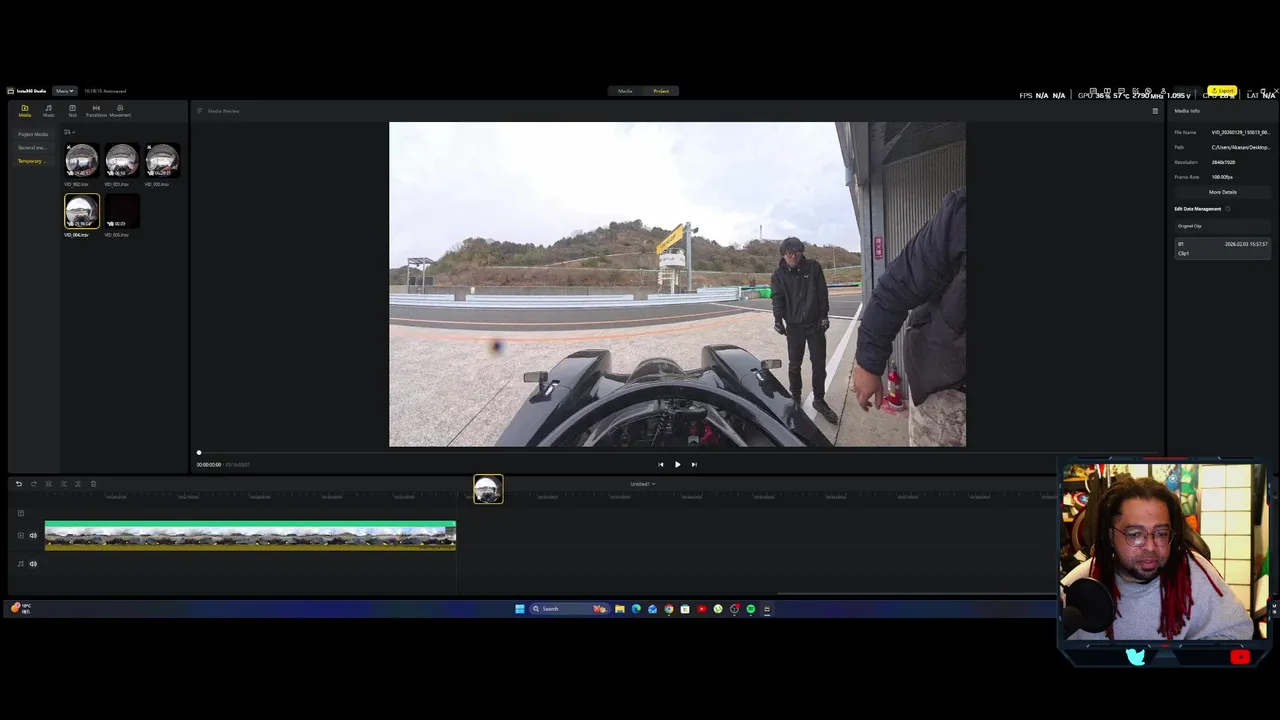Mute the music track audio
The height and width of the screenshot is (720, 1280).
coord(33,564)
